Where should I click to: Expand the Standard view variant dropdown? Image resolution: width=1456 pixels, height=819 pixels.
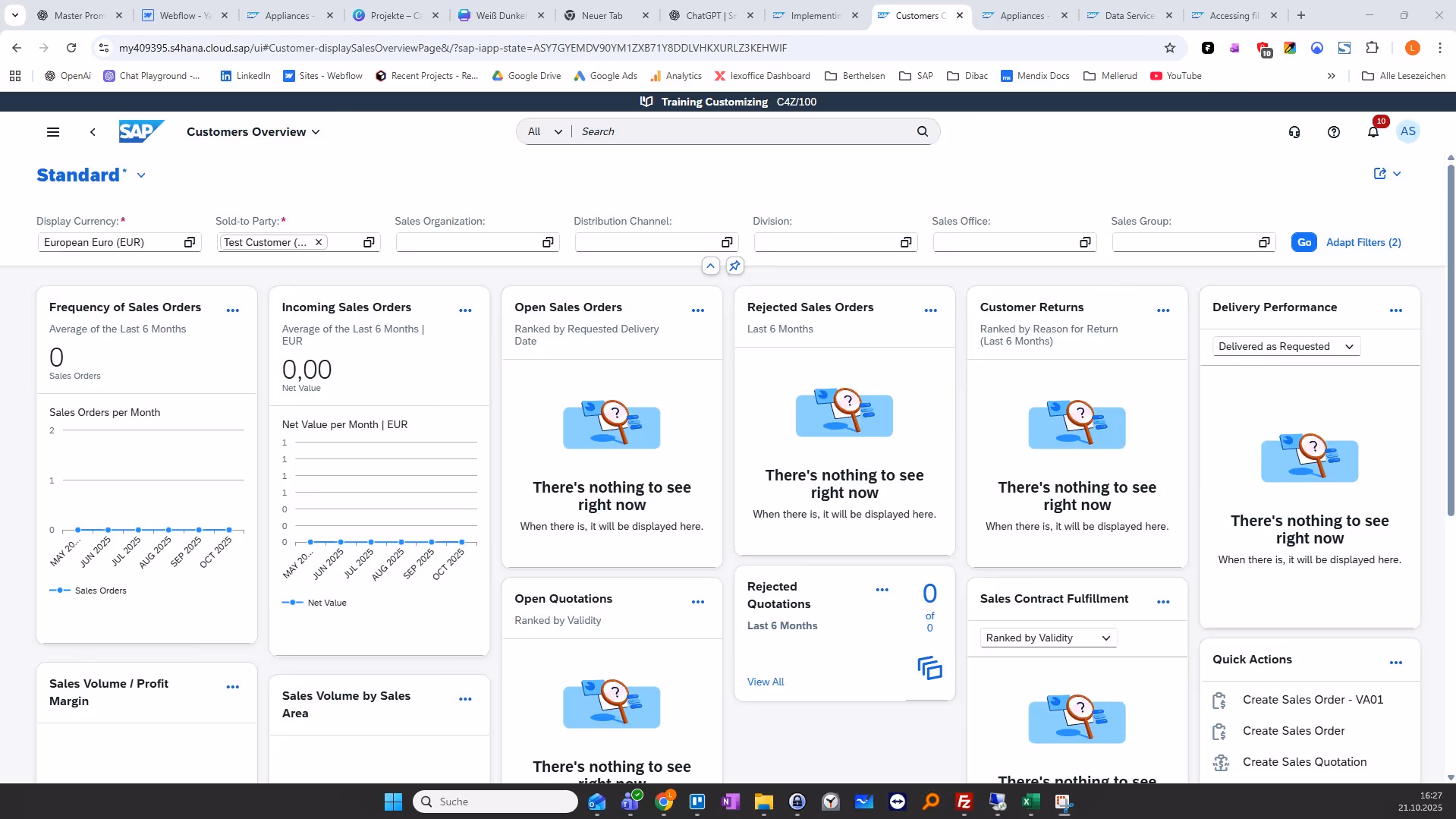141,175
